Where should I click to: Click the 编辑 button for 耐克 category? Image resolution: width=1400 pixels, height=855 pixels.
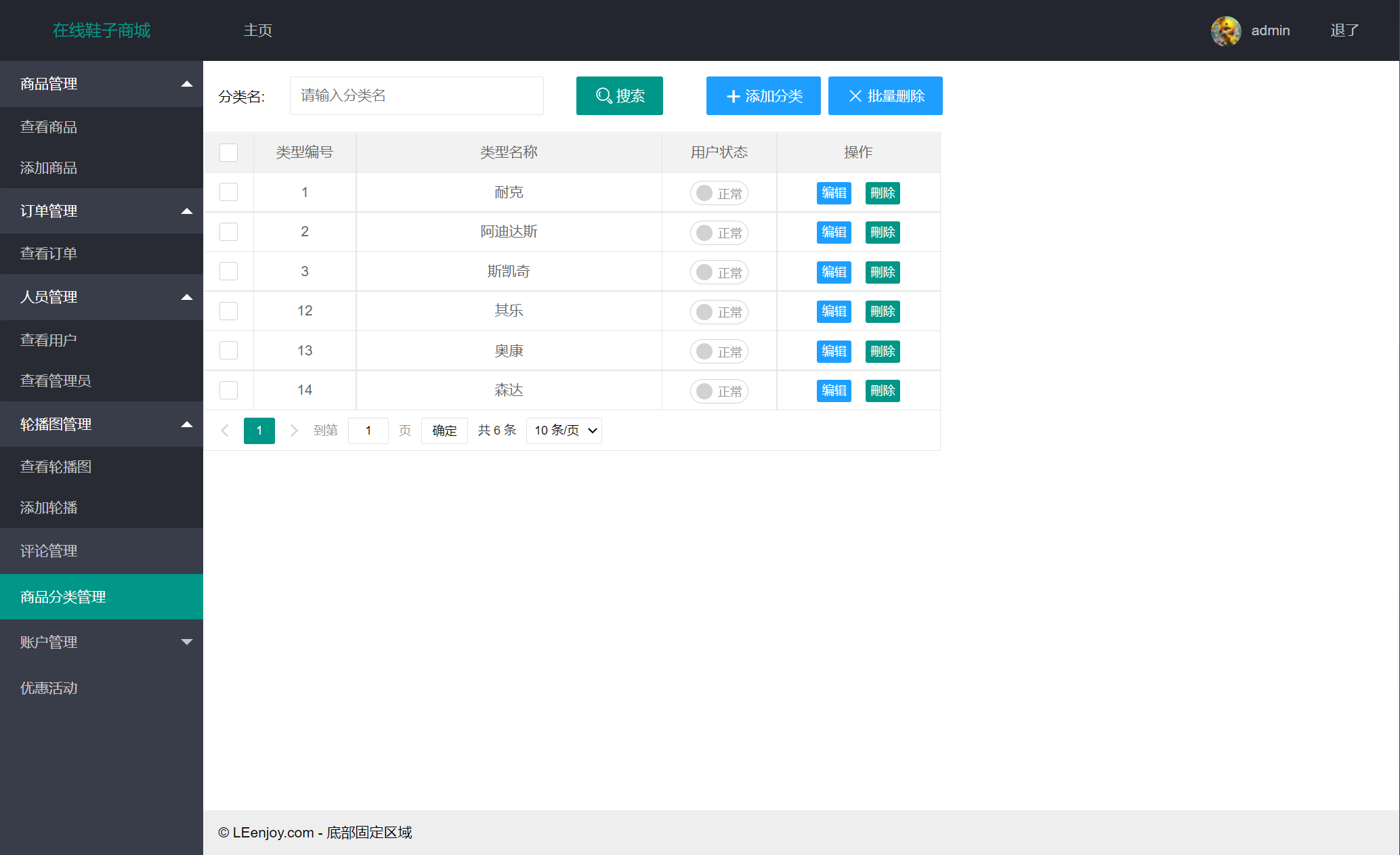click(834, 192)
